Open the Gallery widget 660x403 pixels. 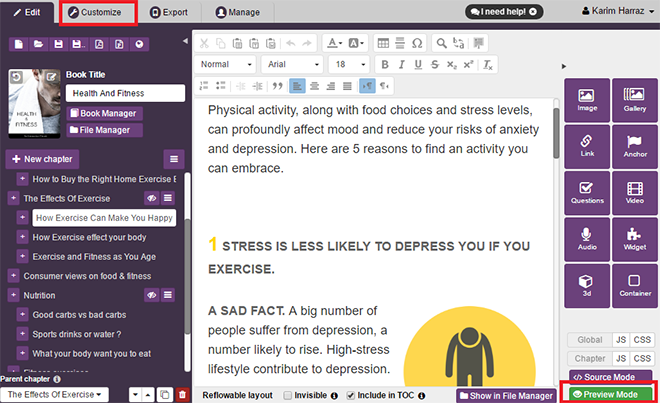pos(634,102)
